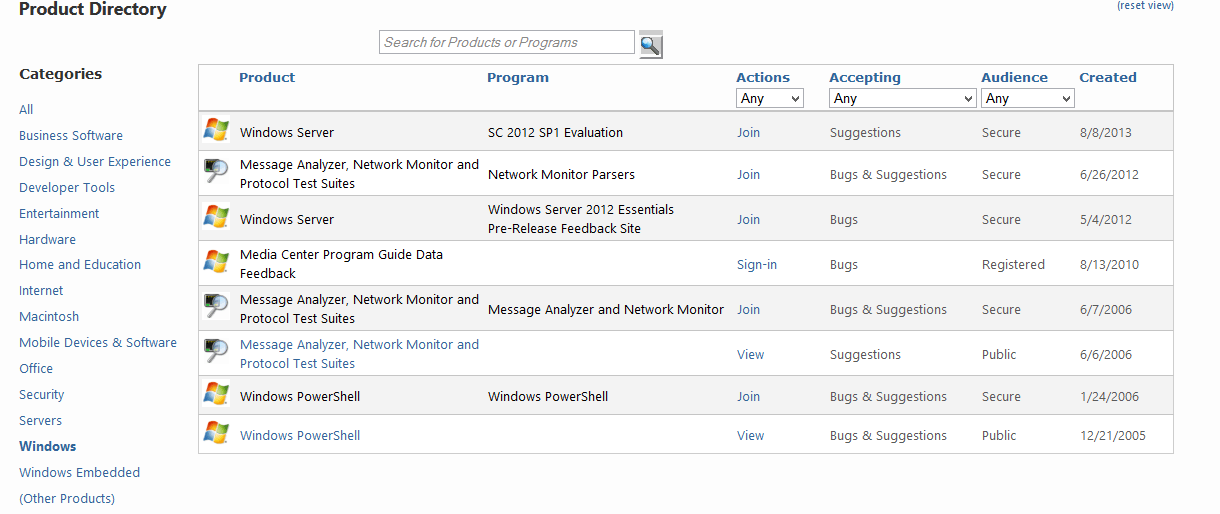Open the Actions filter dropdown
The width and height of the screenshot is (1220, 514).
click(x=770, y=98)
